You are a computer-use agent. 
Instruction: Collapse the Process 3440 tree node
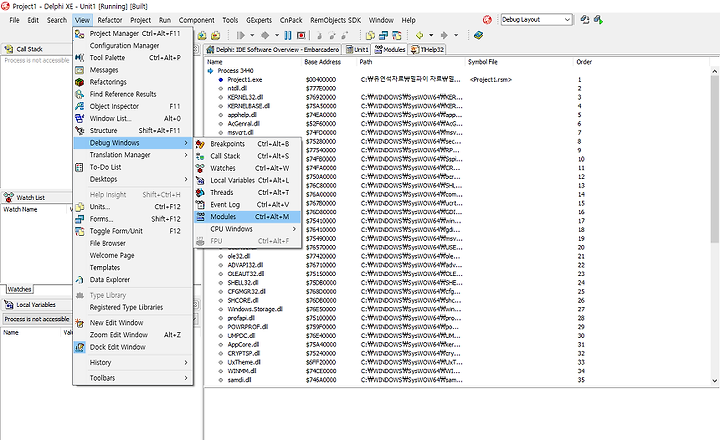(x=210, y=71)
